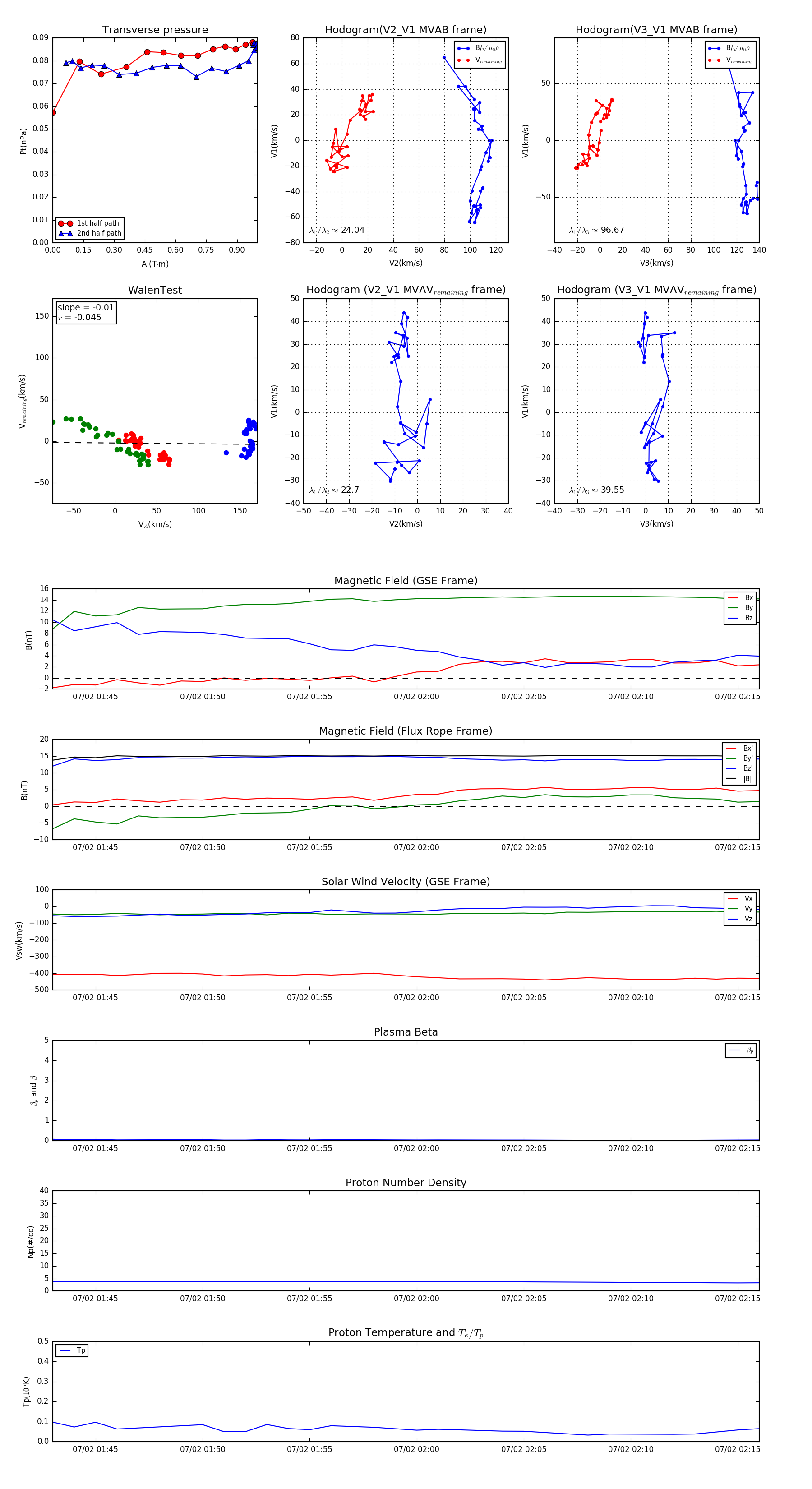Click the 'Transverse pressure' plot title
The image size is (812, 1489).
(155, 30)
